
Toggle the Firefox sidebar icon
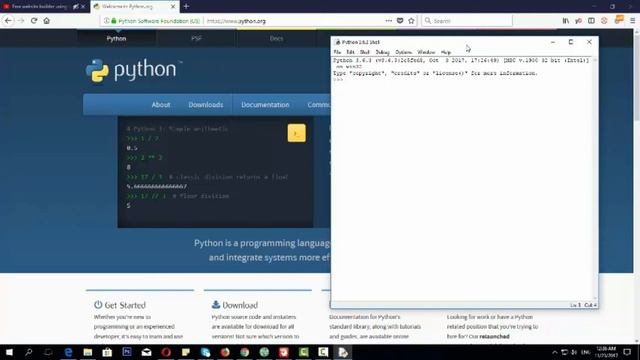(591, 20)
